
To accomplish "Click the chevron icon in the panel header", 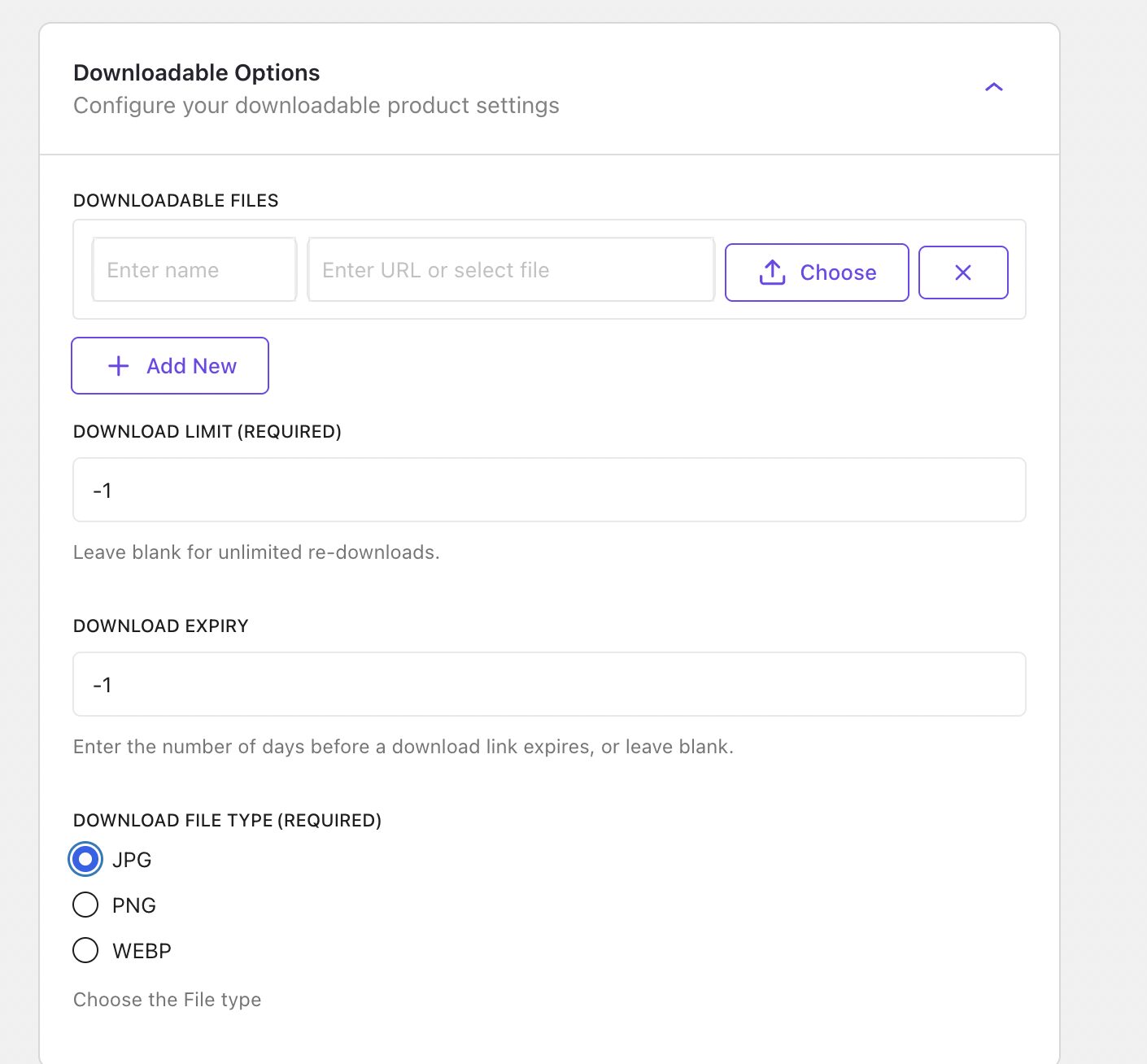I will pos(993,87).
